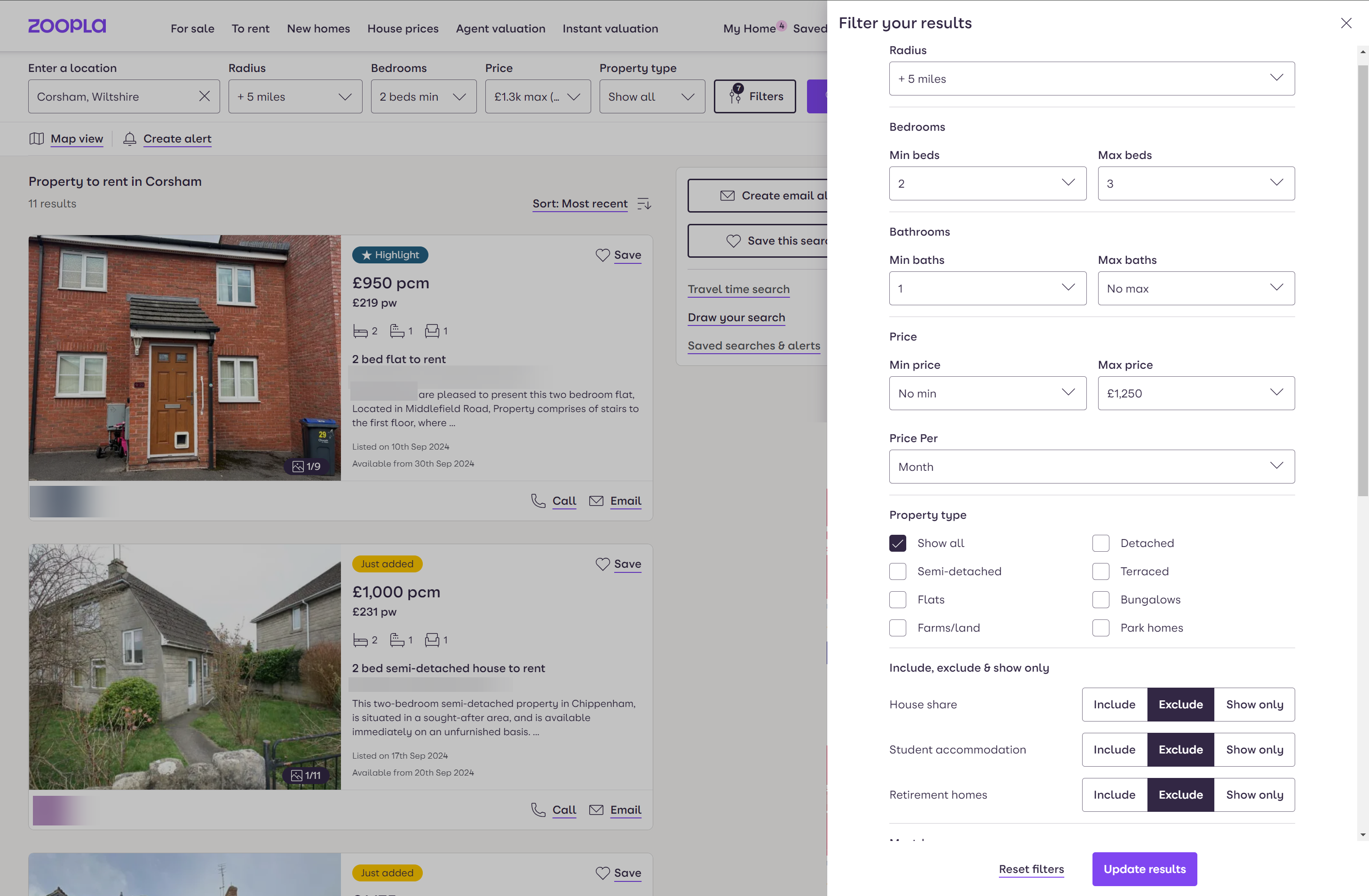Viewport: 1369px width, 896px height.
Task: Open the red brick flat photo thumbnail
Action: point(185,358)
